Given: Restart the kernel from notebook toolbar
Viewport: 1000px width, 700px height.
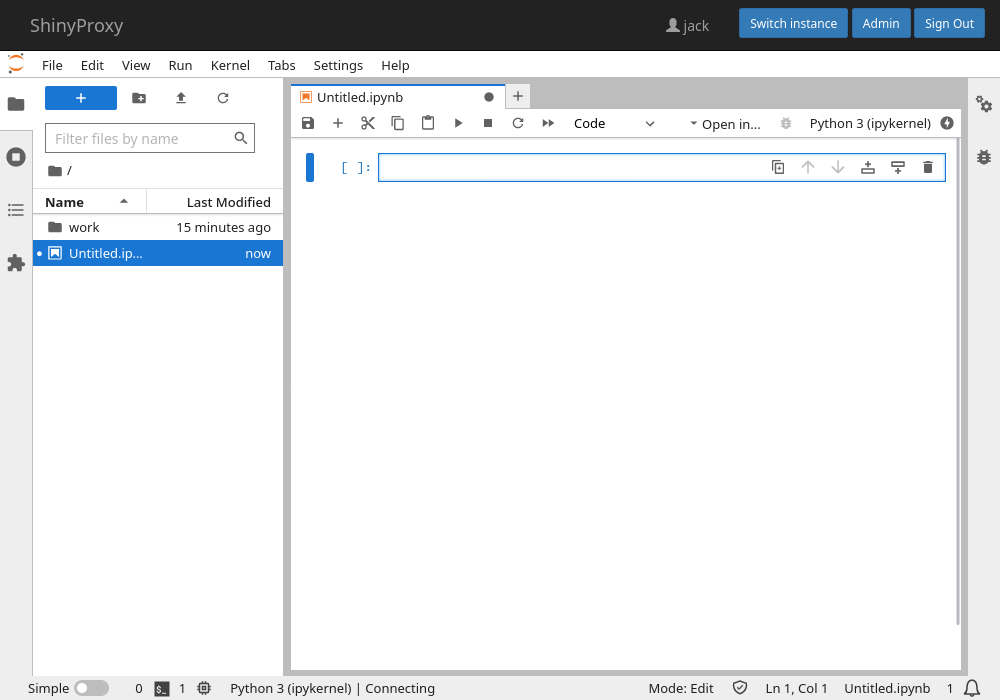Looking at the screenshot, I should [x=518, y=123].
